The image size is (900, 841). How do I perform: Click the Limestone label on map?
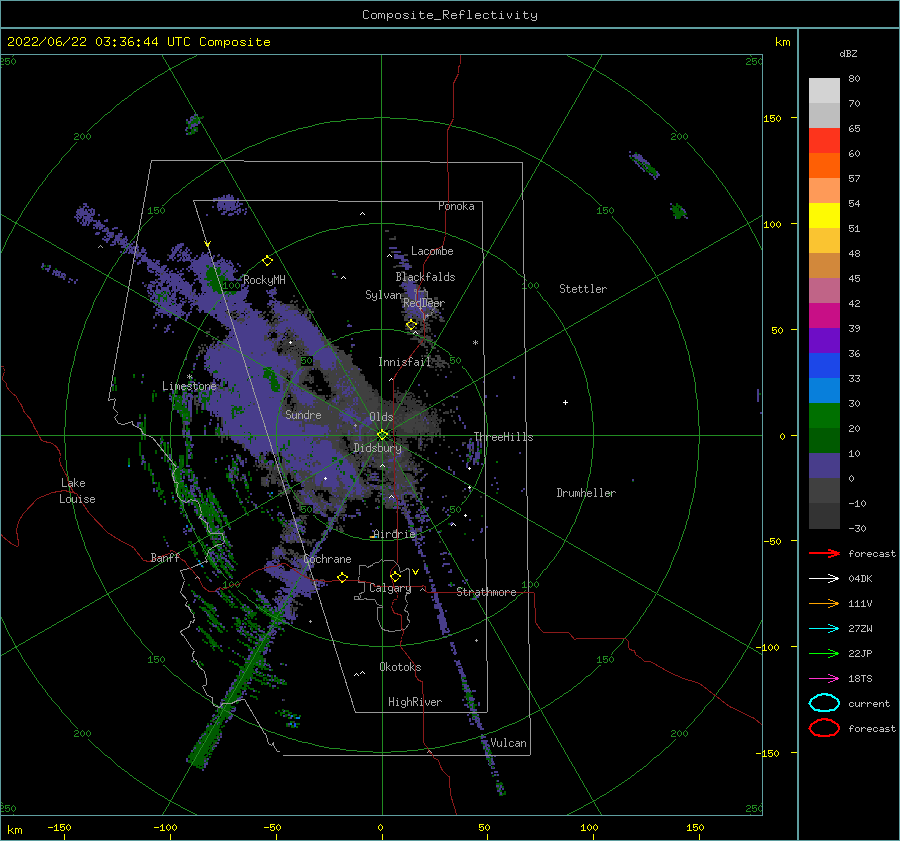pos(189,386)
